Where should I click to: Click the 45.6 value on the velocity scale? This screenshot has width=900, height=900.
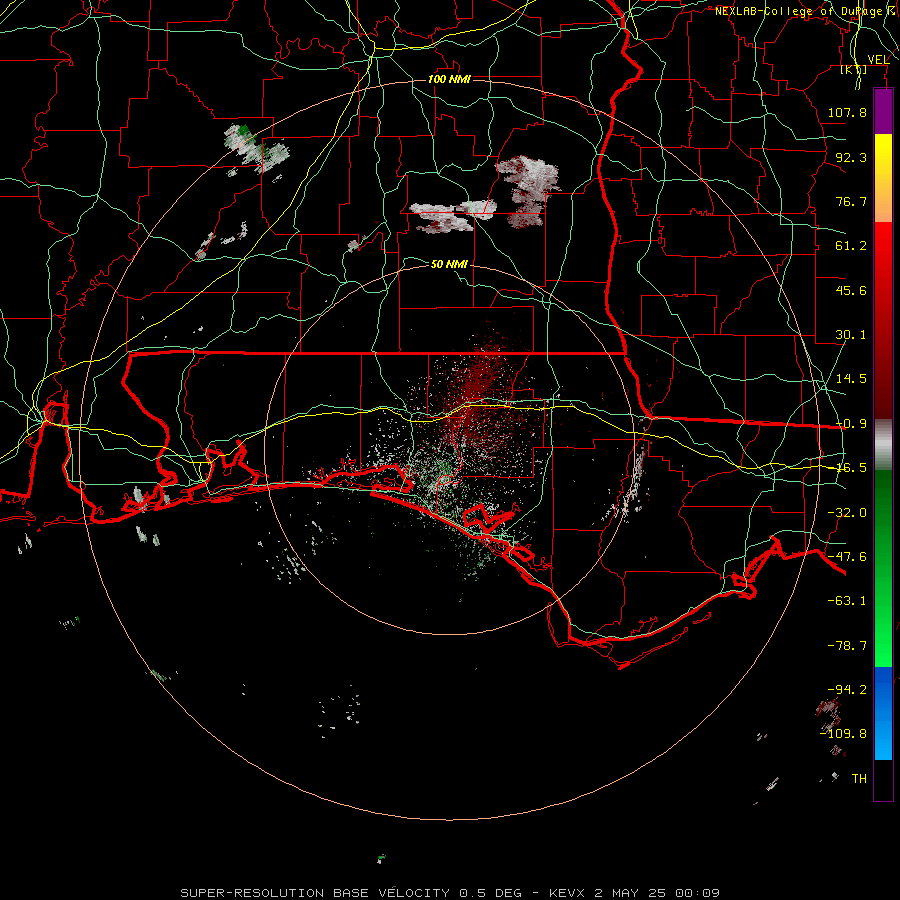(851, 290)
